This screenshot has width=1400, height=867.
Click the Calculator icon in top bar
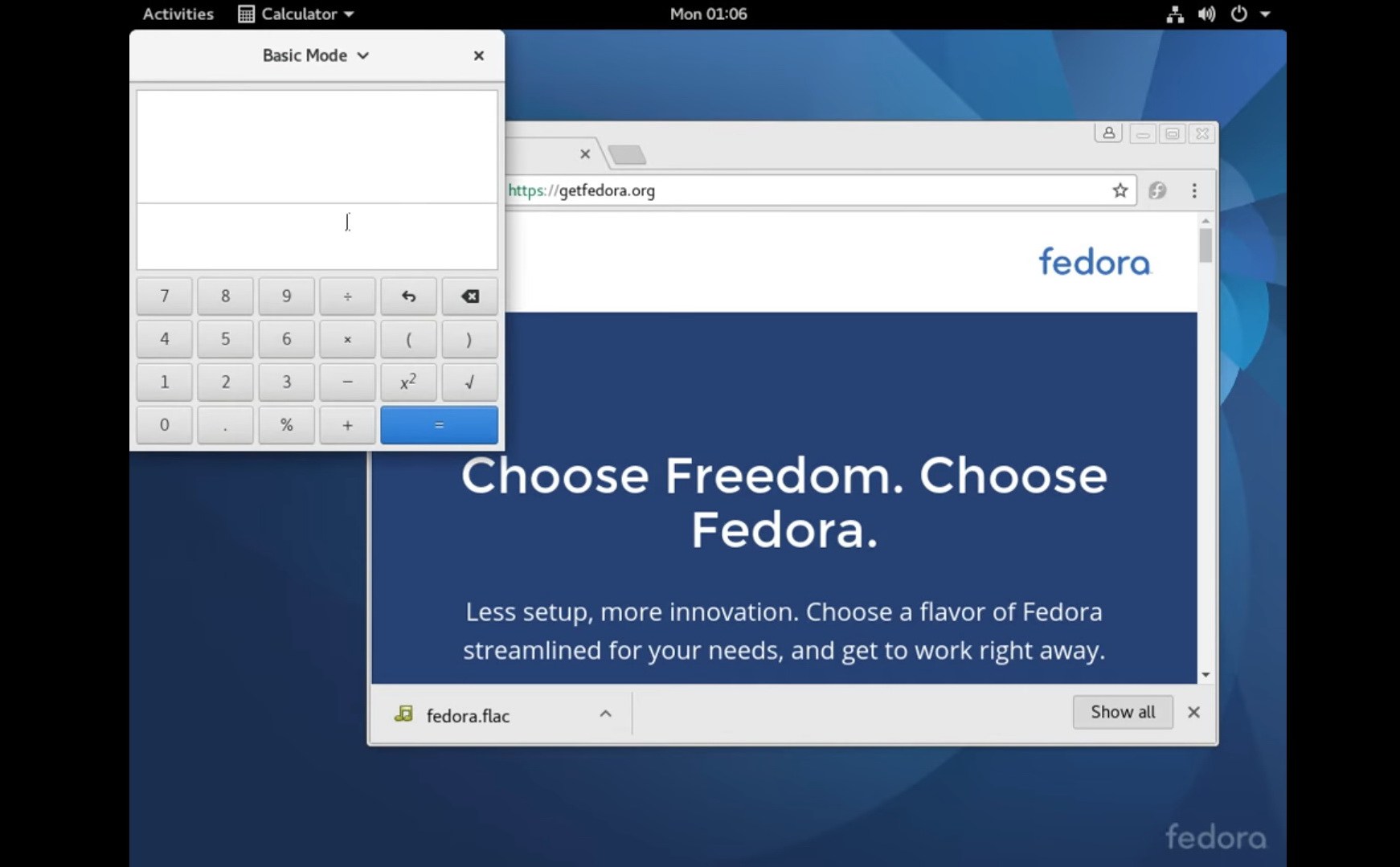tap(246, 14)
